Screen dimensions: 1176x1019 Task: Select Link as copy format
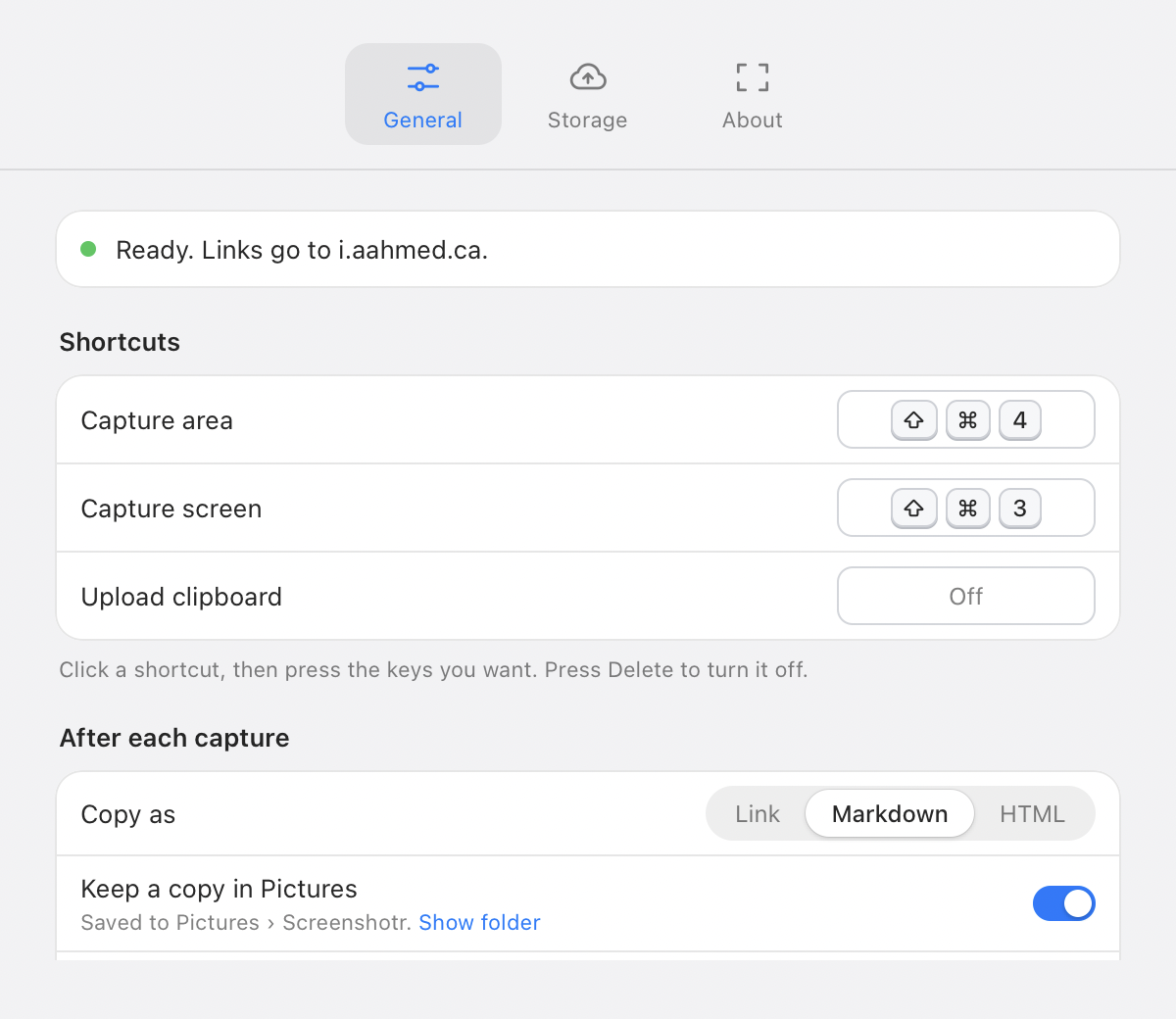pos(758,813)
